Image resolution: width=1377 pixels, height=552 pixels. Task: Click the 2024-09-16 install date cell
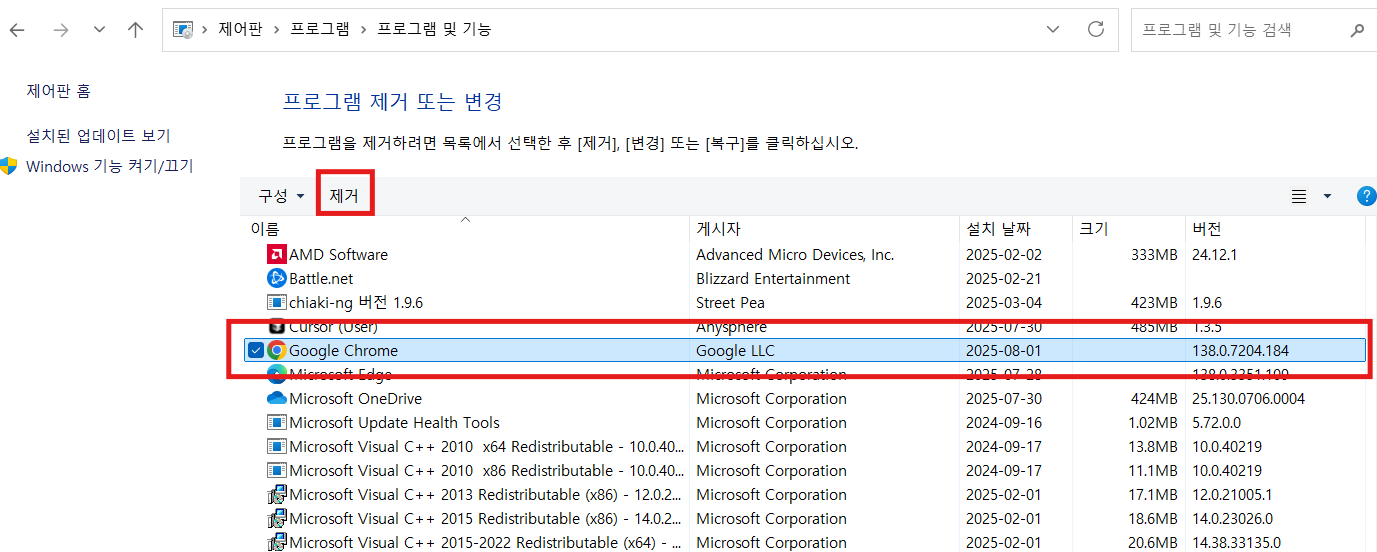click(x=1003, y=423)
